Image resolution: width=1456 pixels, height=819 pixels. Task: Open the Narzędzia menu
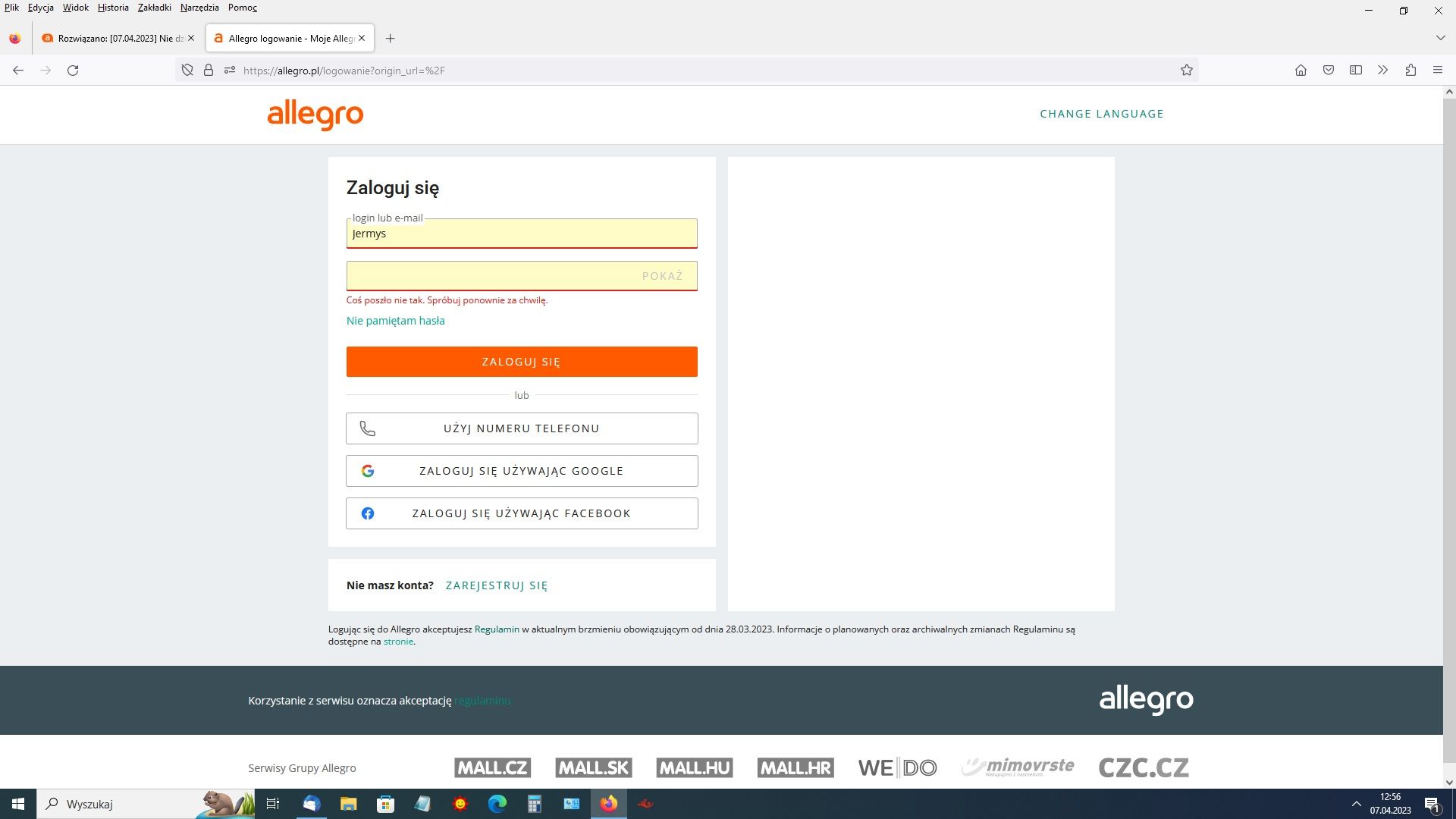pyautogui.click(x=199, y=8)
